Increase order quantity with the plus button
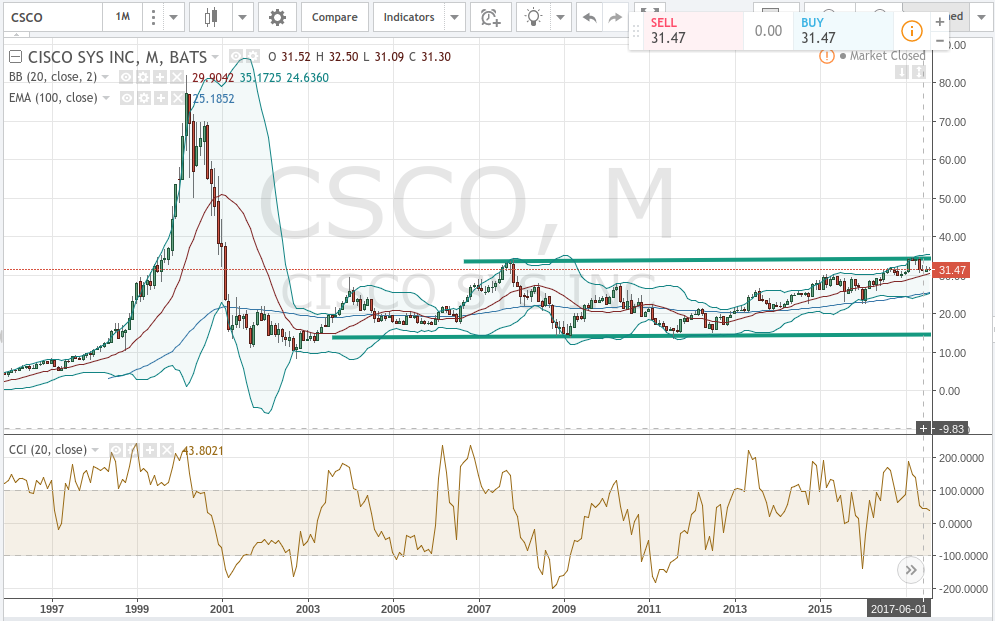The image size is (995, 621). (x=940, y=22)
